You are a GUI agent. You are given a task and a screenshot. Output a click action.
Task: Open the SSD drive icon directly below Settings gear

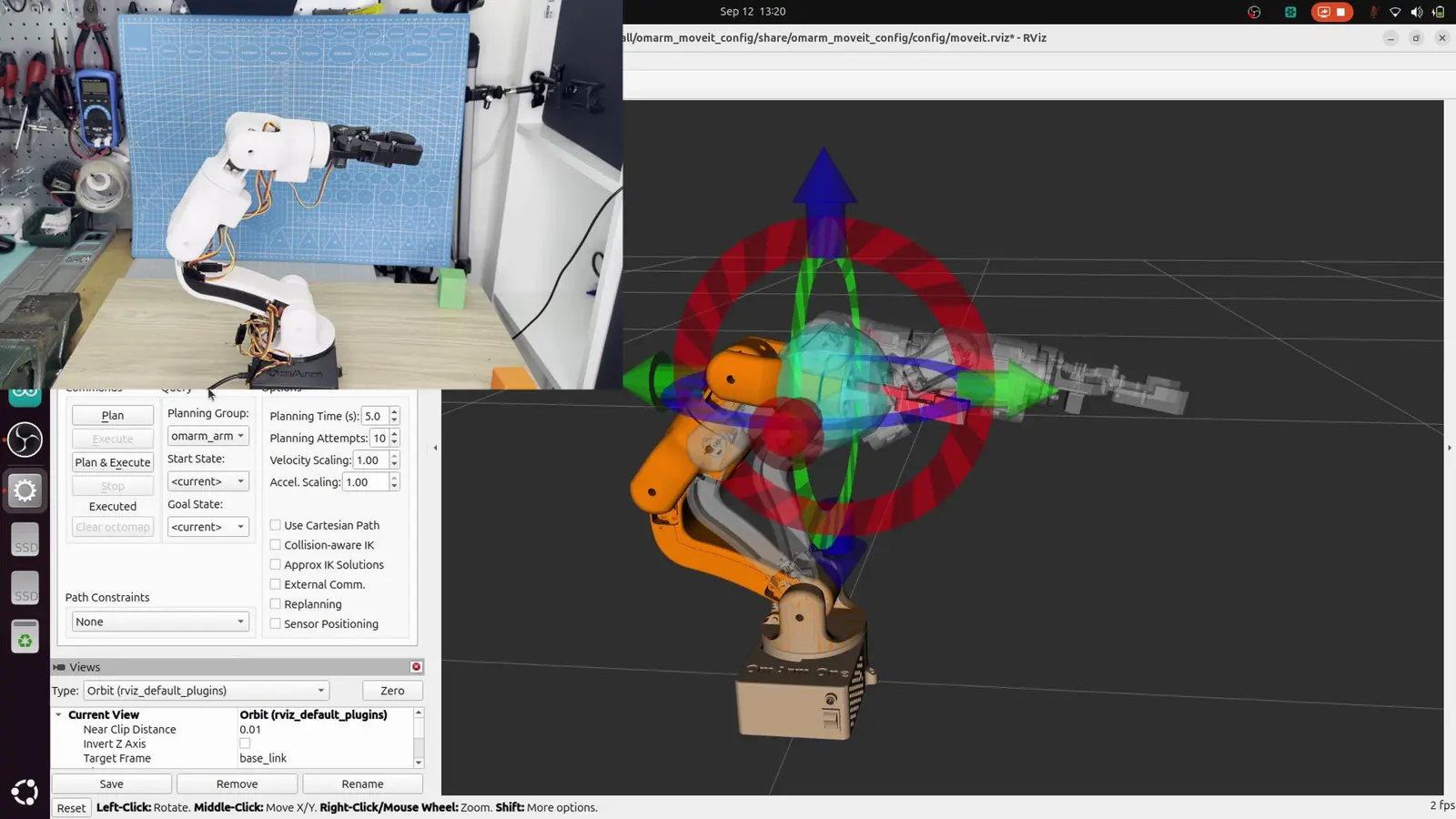point(25,540)
